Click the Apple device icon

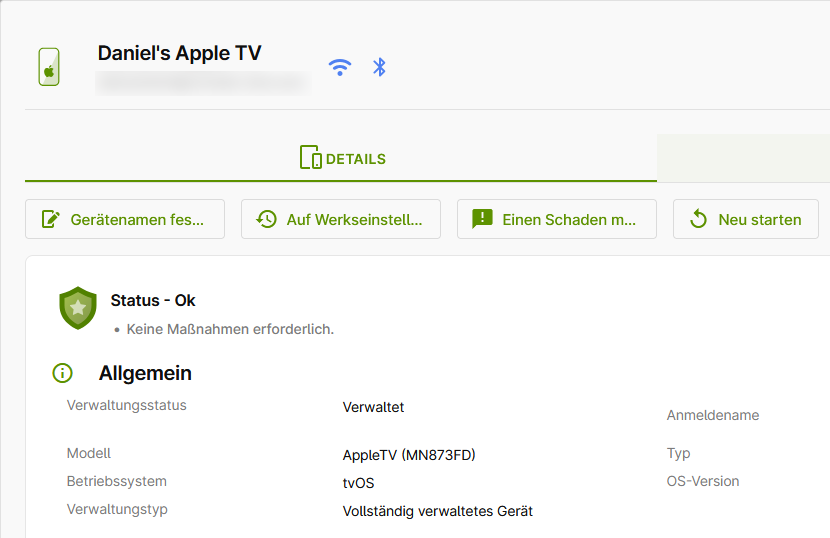[48, 67]
